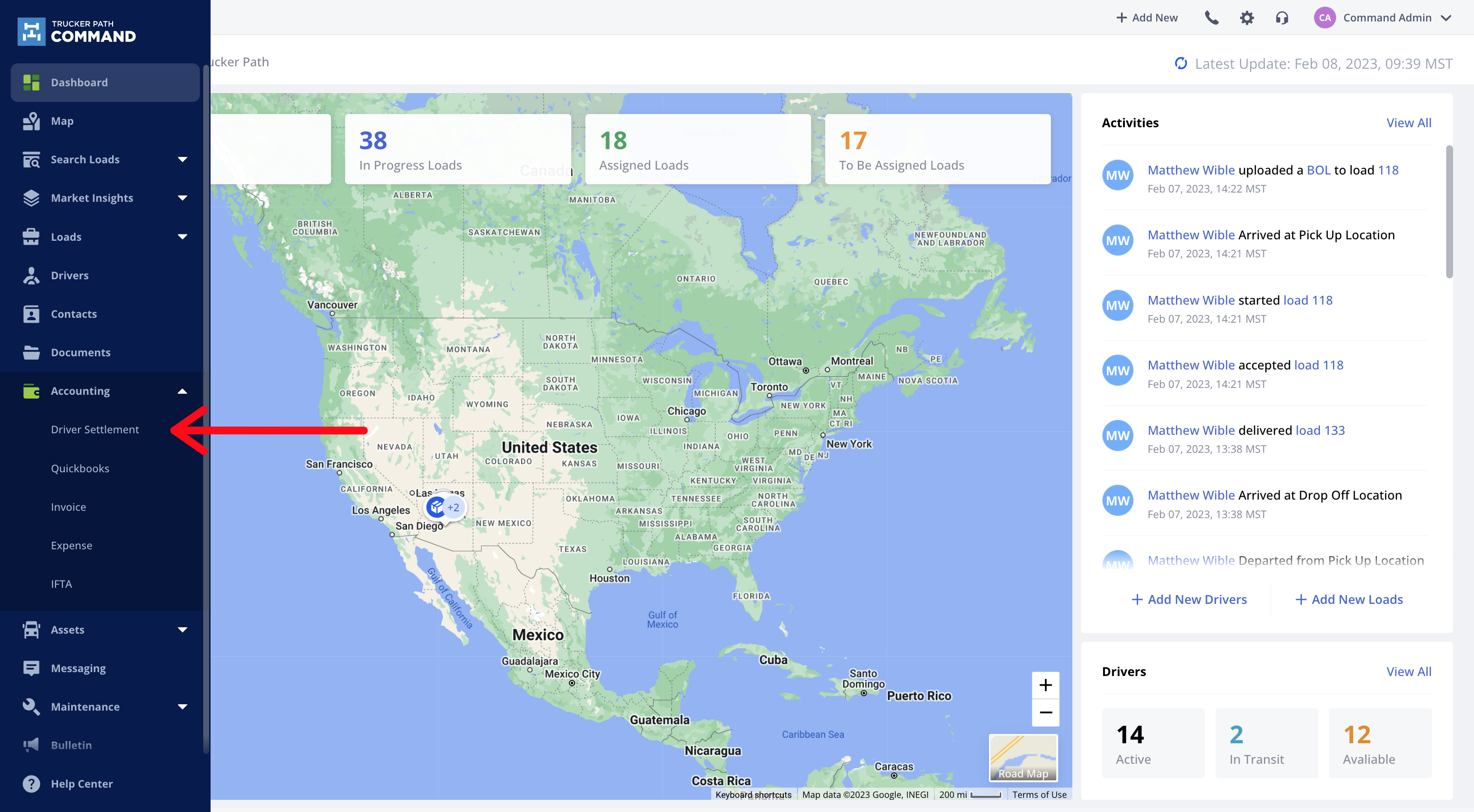
Task: Click the Loads briefcase icon
Action: point(32,237)
